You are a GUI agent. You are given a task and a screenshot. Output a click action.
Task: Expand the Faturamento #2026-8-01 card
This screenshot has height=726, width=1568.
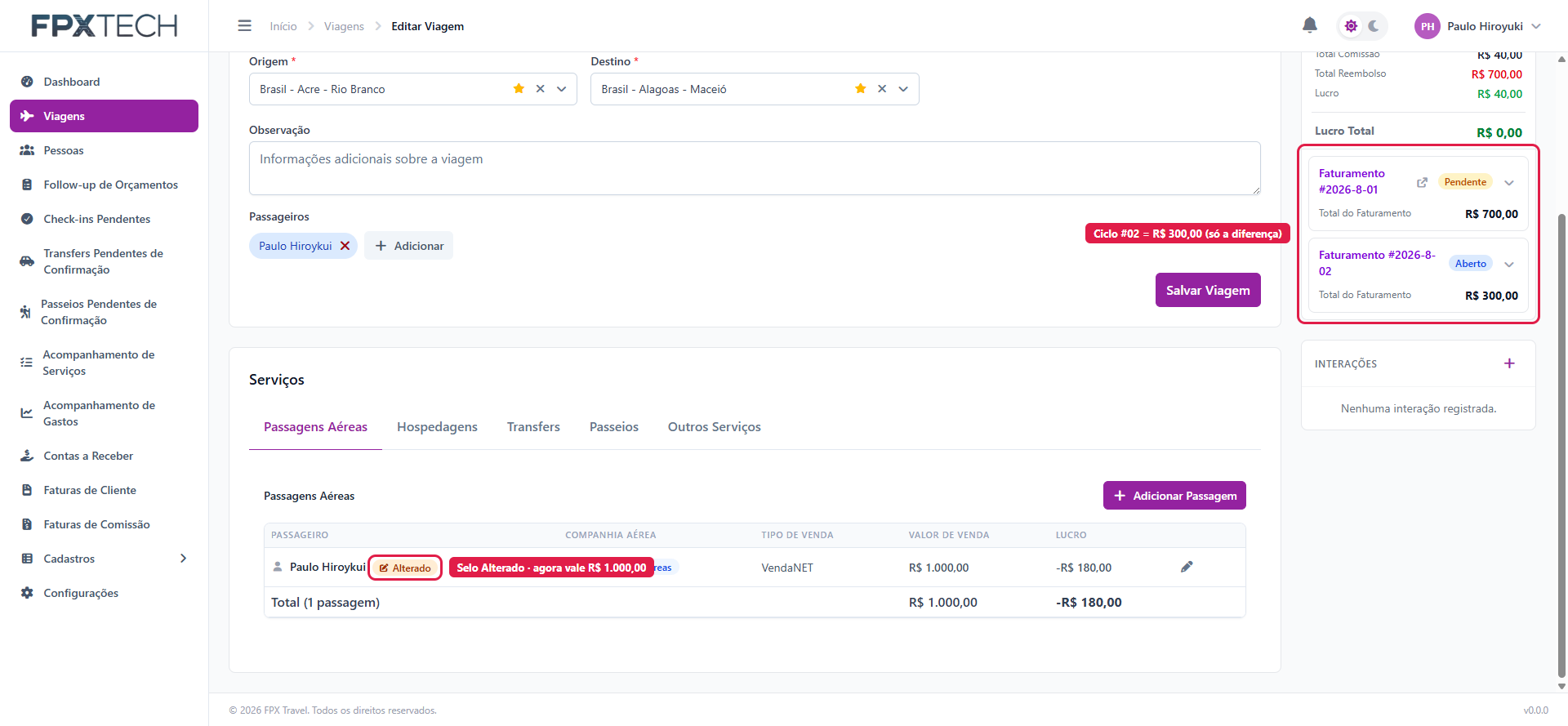pos(1509,182)
